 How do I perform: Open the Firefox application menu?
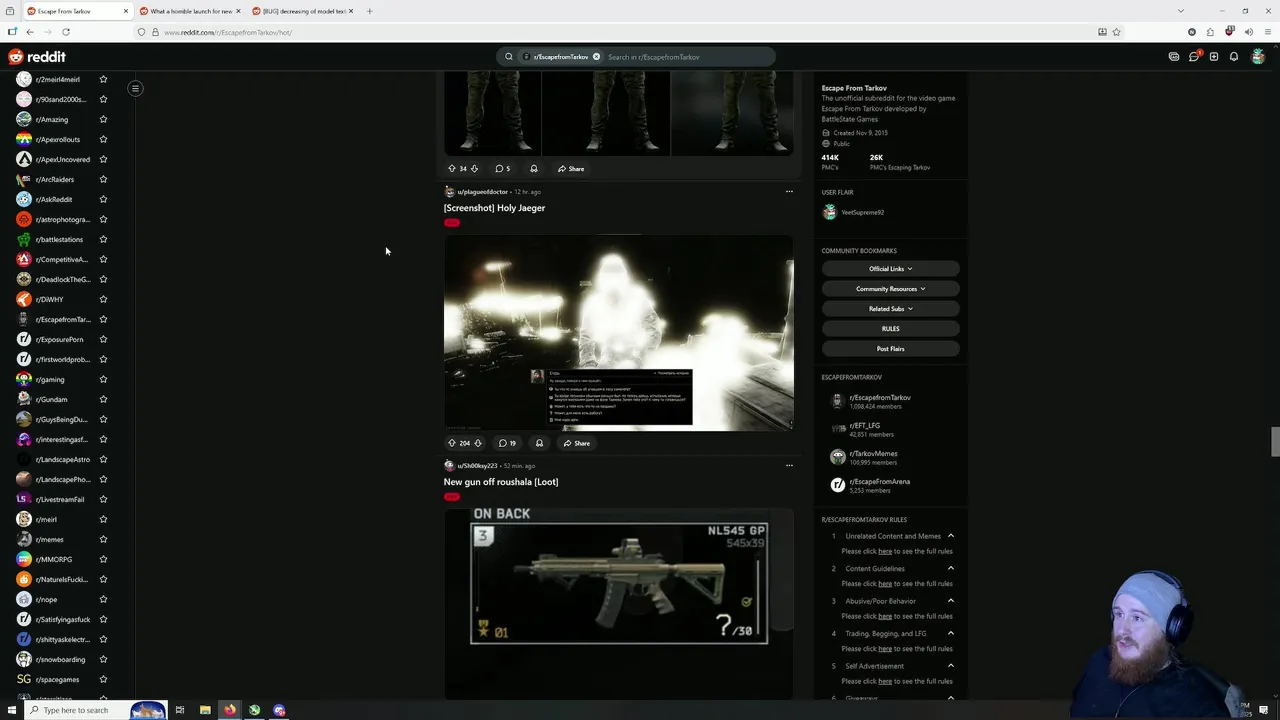(1267, 32)
